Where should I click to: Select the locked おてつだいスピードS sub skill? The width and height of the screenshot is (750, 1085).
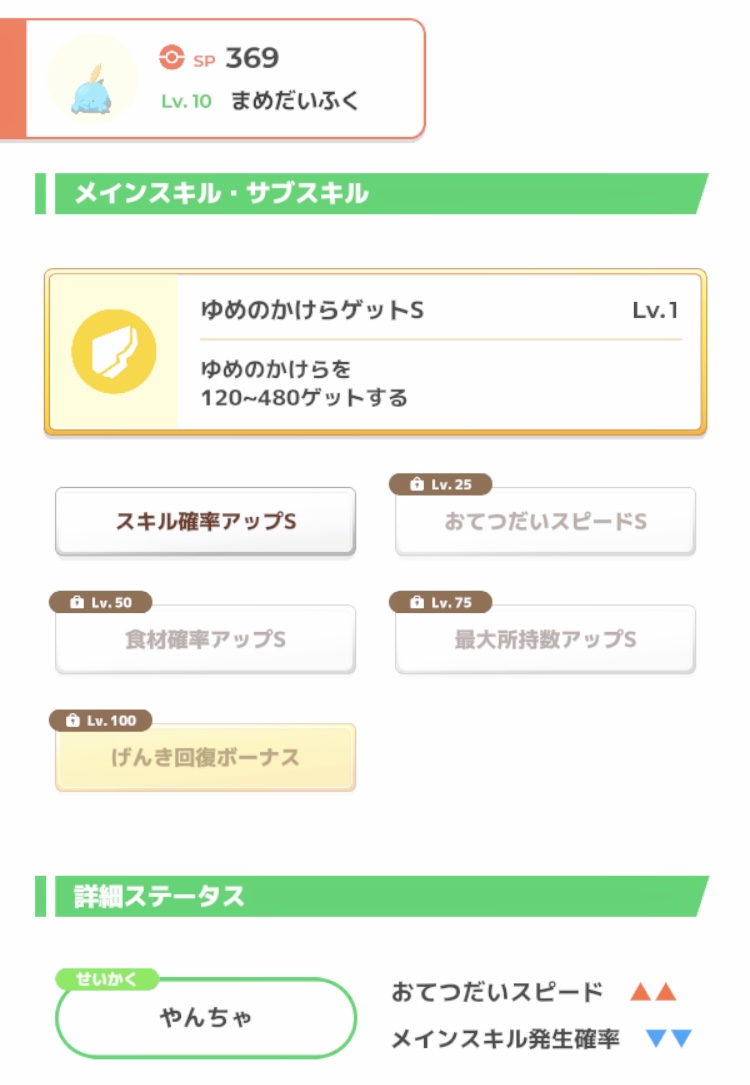(545, 522)
